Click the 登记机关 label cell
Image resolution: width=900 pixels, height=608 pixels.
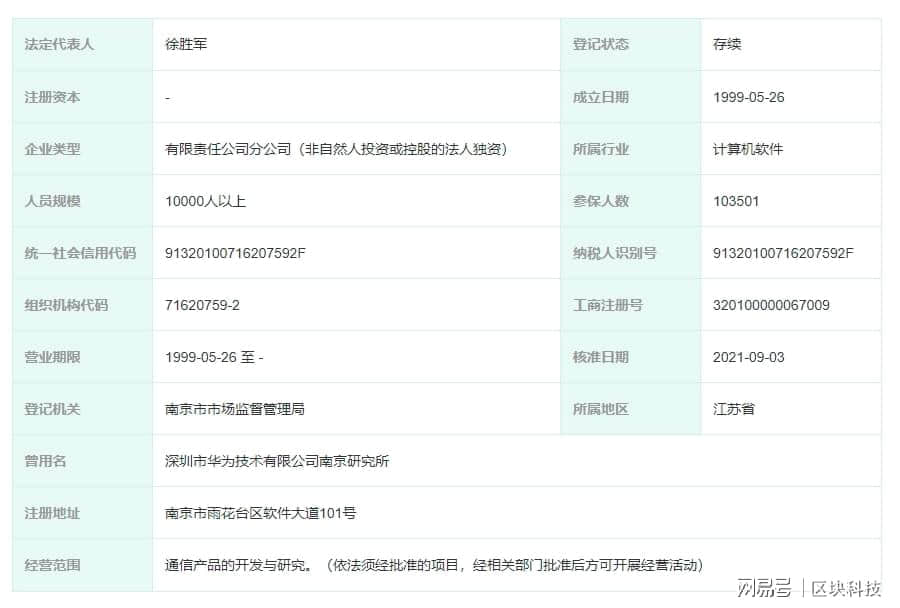(x=83, y=409)
